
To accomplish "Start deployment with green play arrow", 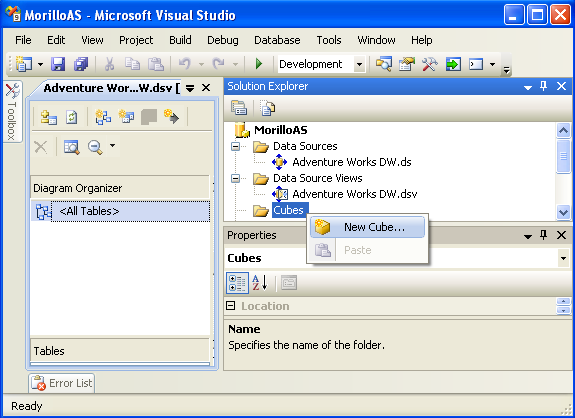I will click(x=259, y=64).
